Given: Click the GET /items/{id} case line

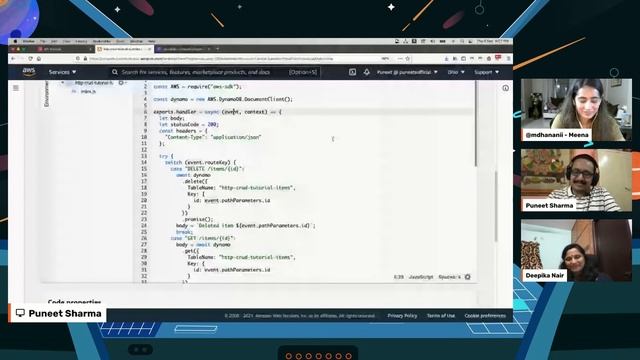Looking at the screenshot, I should click(x=203, y=238).
